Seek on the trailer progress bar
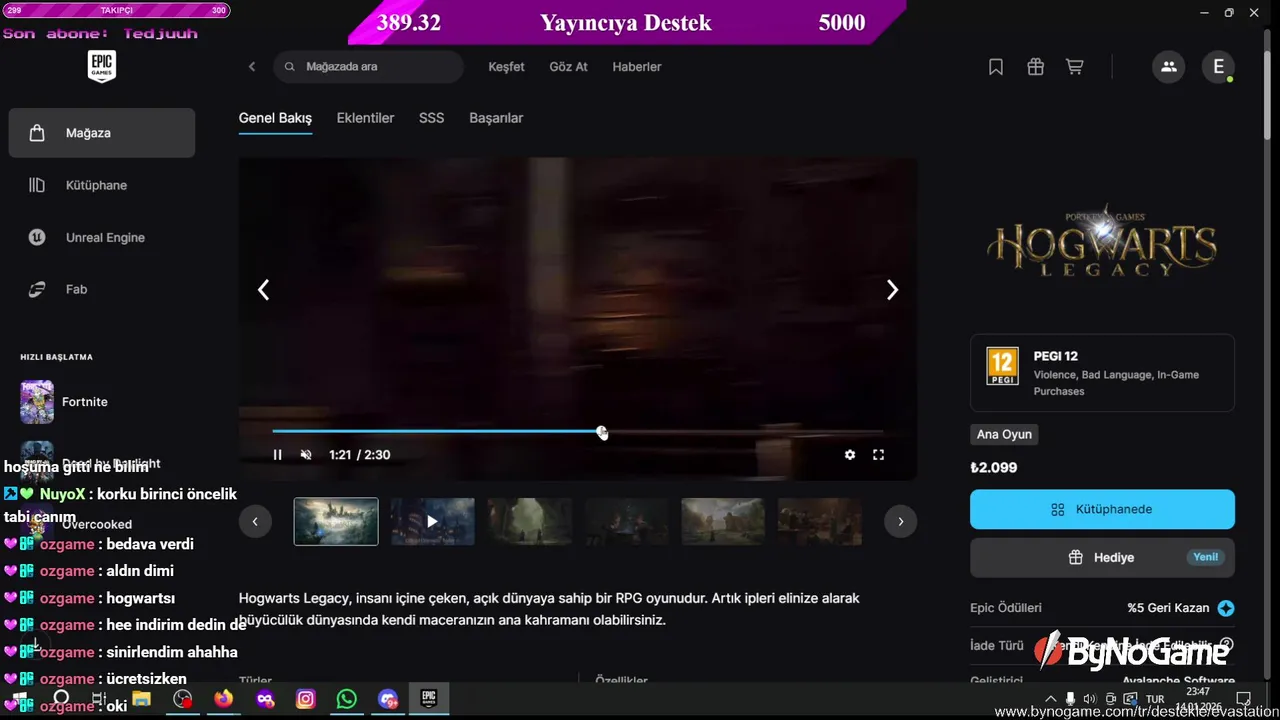This screenshot has width=1280, height=720. [x=577, y=431]
